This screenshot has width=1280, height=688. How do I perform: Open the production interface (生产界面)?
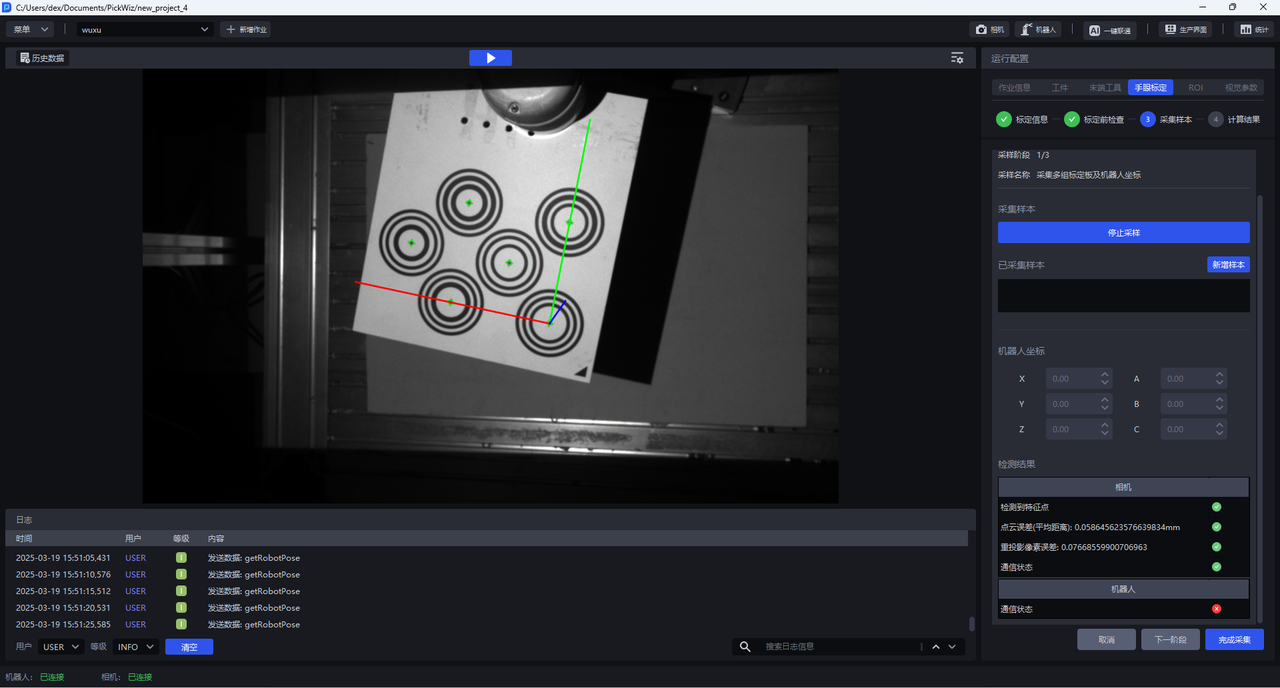(1185, 30)
